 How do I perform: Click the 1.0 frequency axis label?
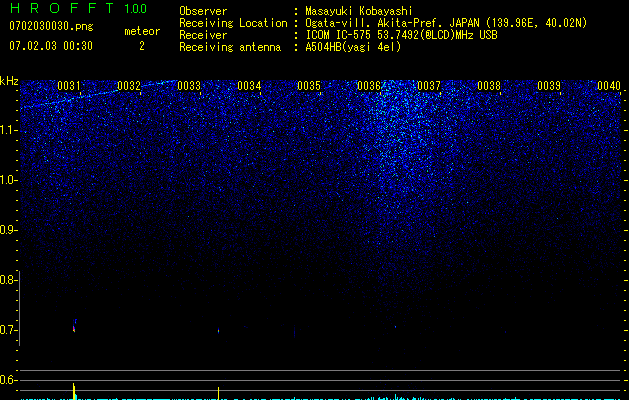8,180
